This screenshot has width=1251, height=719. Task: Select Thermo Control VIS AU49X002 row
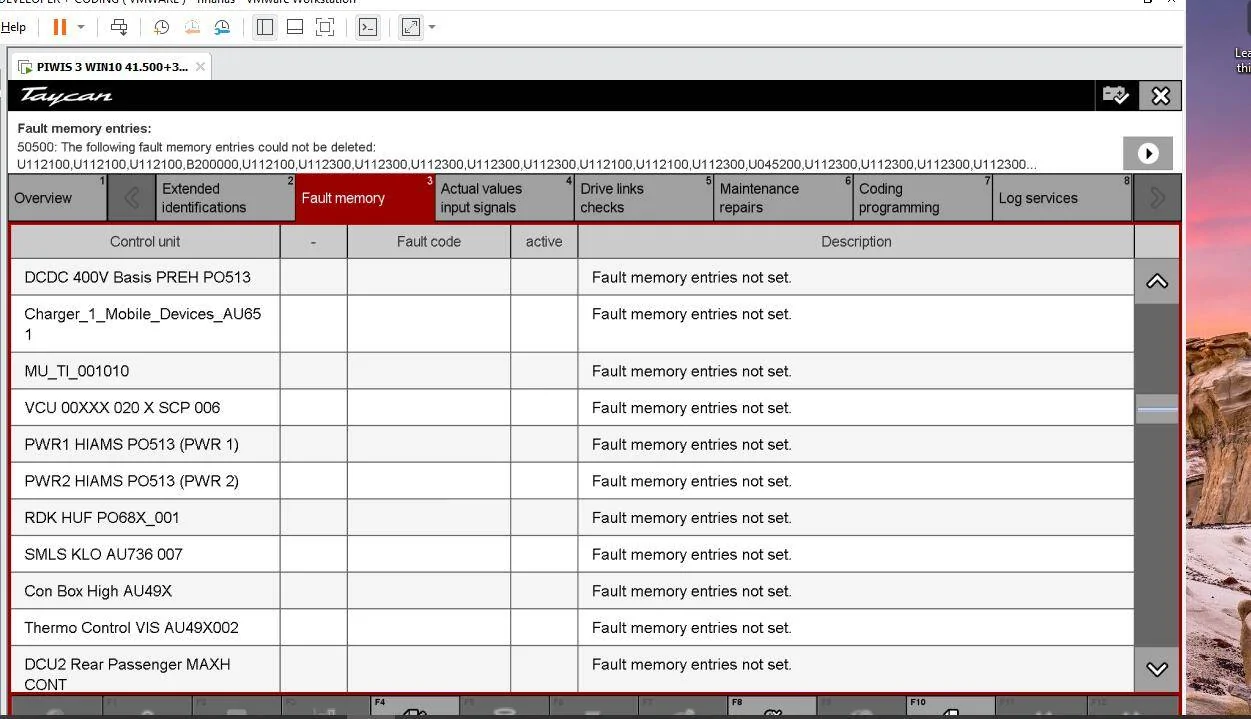[x=572, y=628]
